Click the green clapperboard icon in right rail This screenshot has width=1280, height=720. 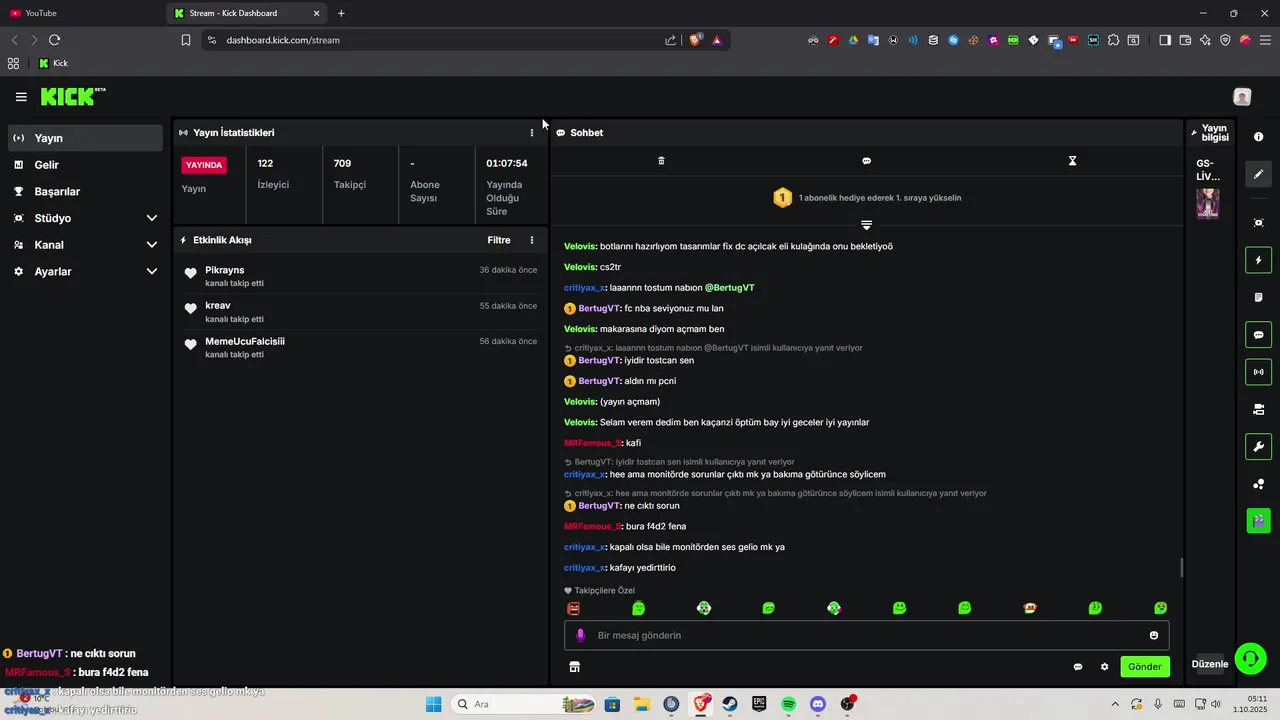coord(1259,520)
